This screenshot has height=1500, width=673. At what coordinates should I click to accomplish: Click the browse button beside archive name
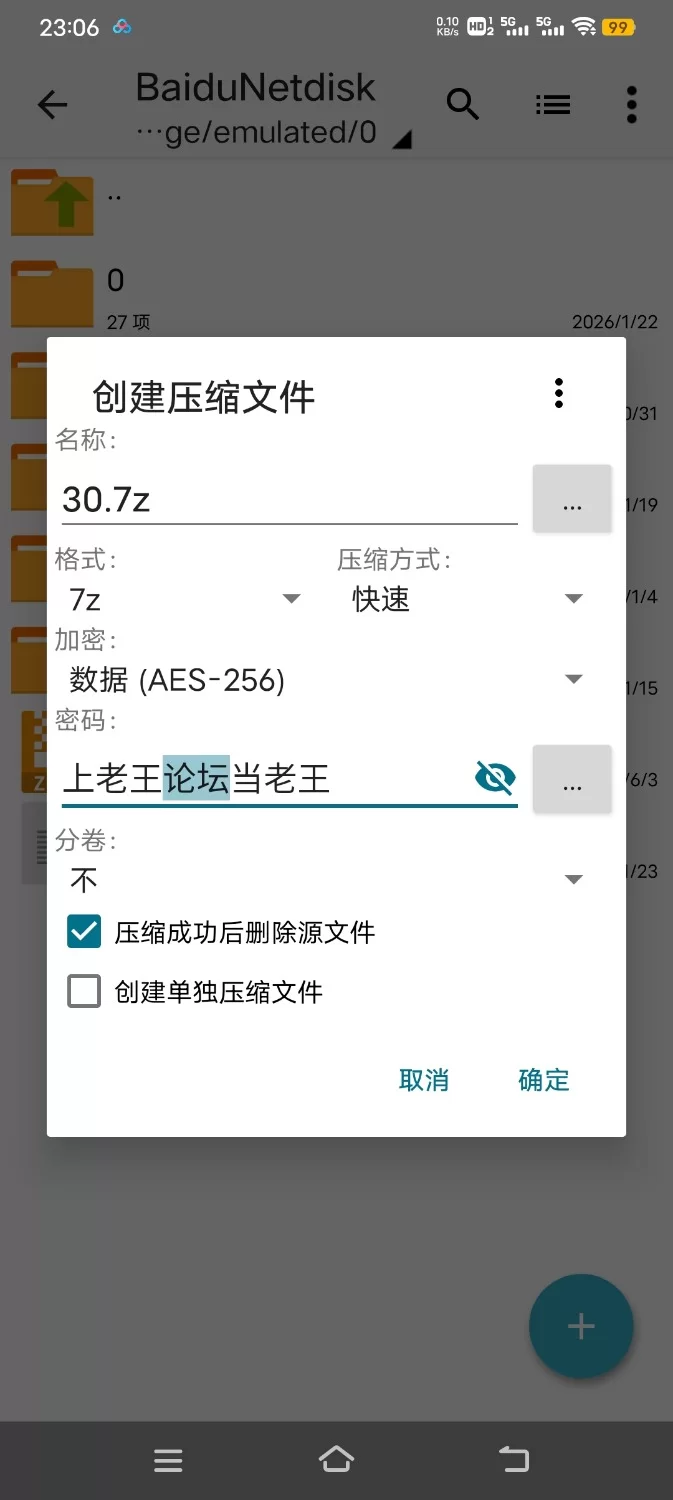coord(572,498)
